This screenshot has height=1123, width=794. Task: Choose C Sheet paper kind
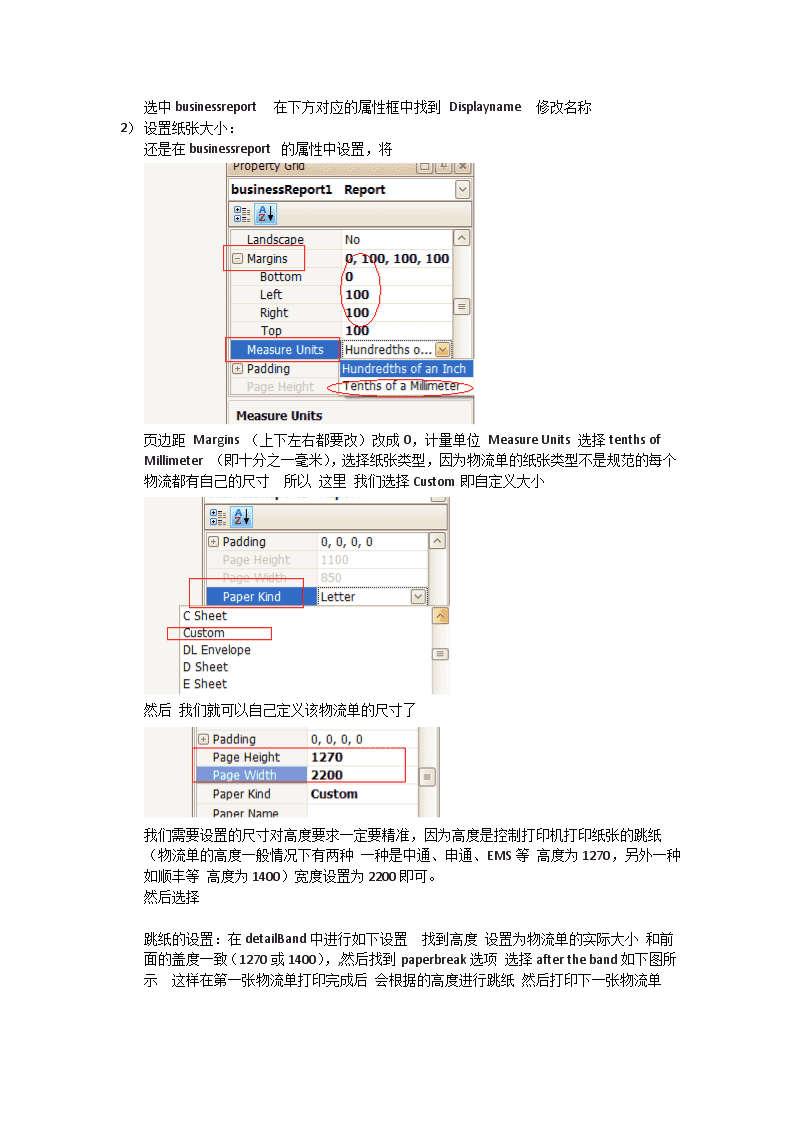click(x=205, y=616)
